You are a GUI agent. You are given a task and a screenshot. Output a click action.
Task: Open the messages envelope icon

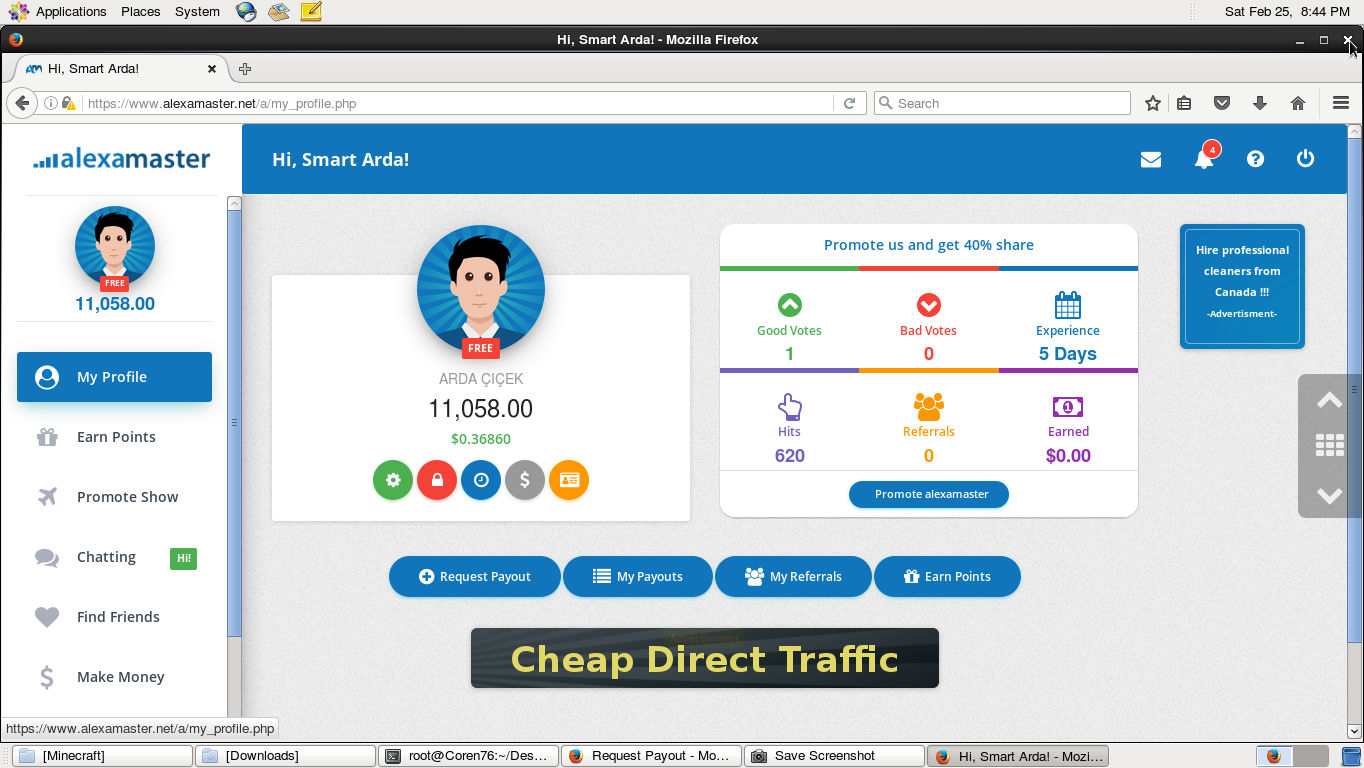(1151, 159)
